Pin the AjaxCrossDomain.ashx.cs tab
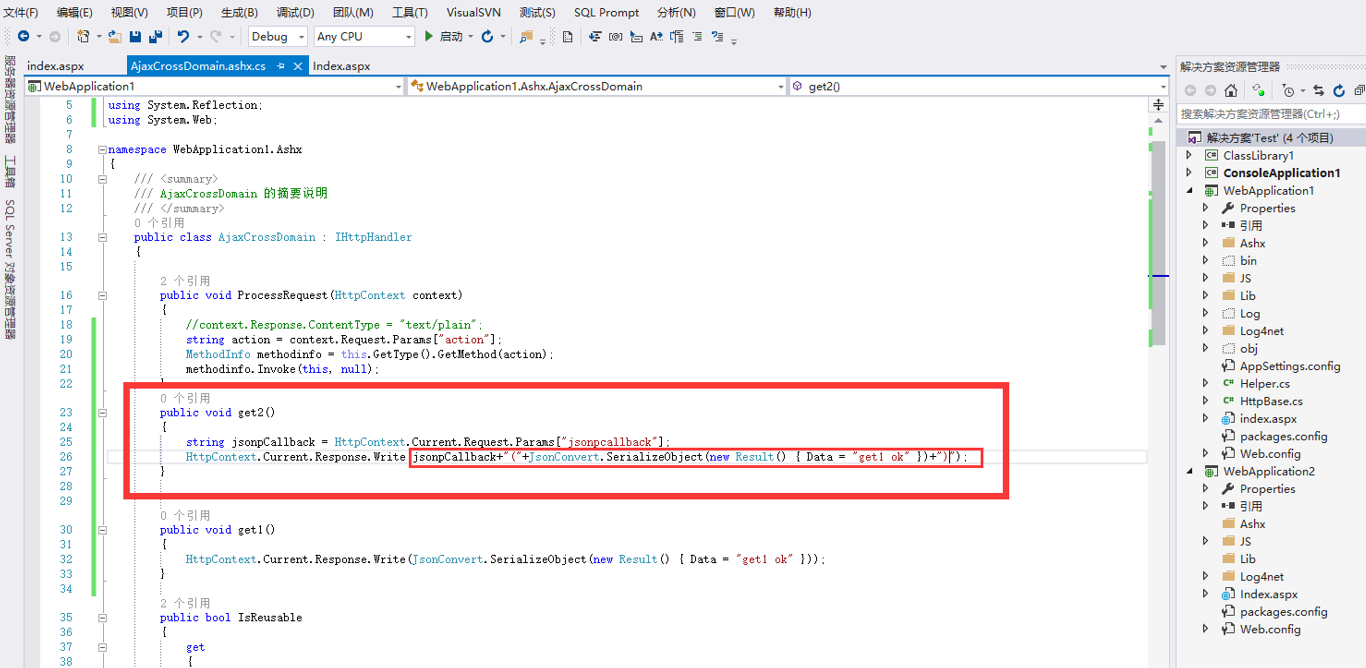1366x668 pixels. (x=281, y=66)
